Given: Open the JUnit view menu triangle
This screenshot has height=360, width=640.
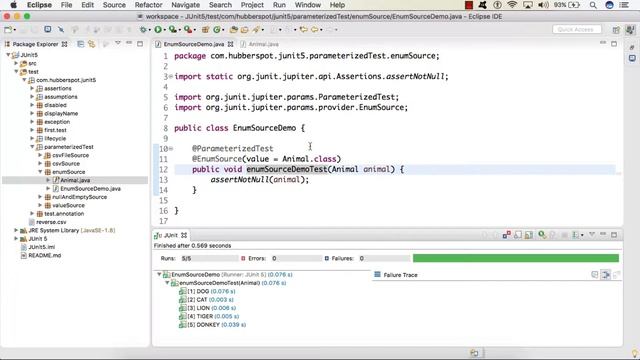Looking at the screenshot, I should (592, 234).
